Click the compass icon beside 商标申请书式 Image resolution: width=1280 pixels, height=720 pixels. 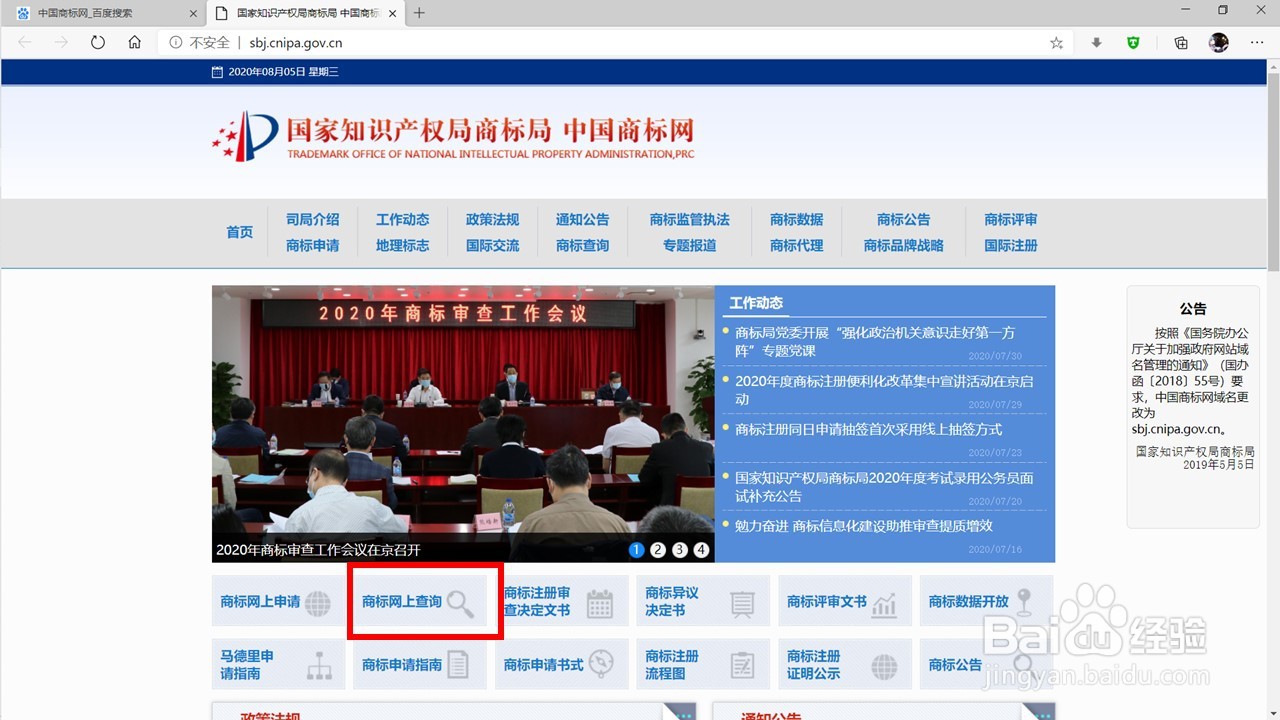pyautogui.click(x=601, y=665)
